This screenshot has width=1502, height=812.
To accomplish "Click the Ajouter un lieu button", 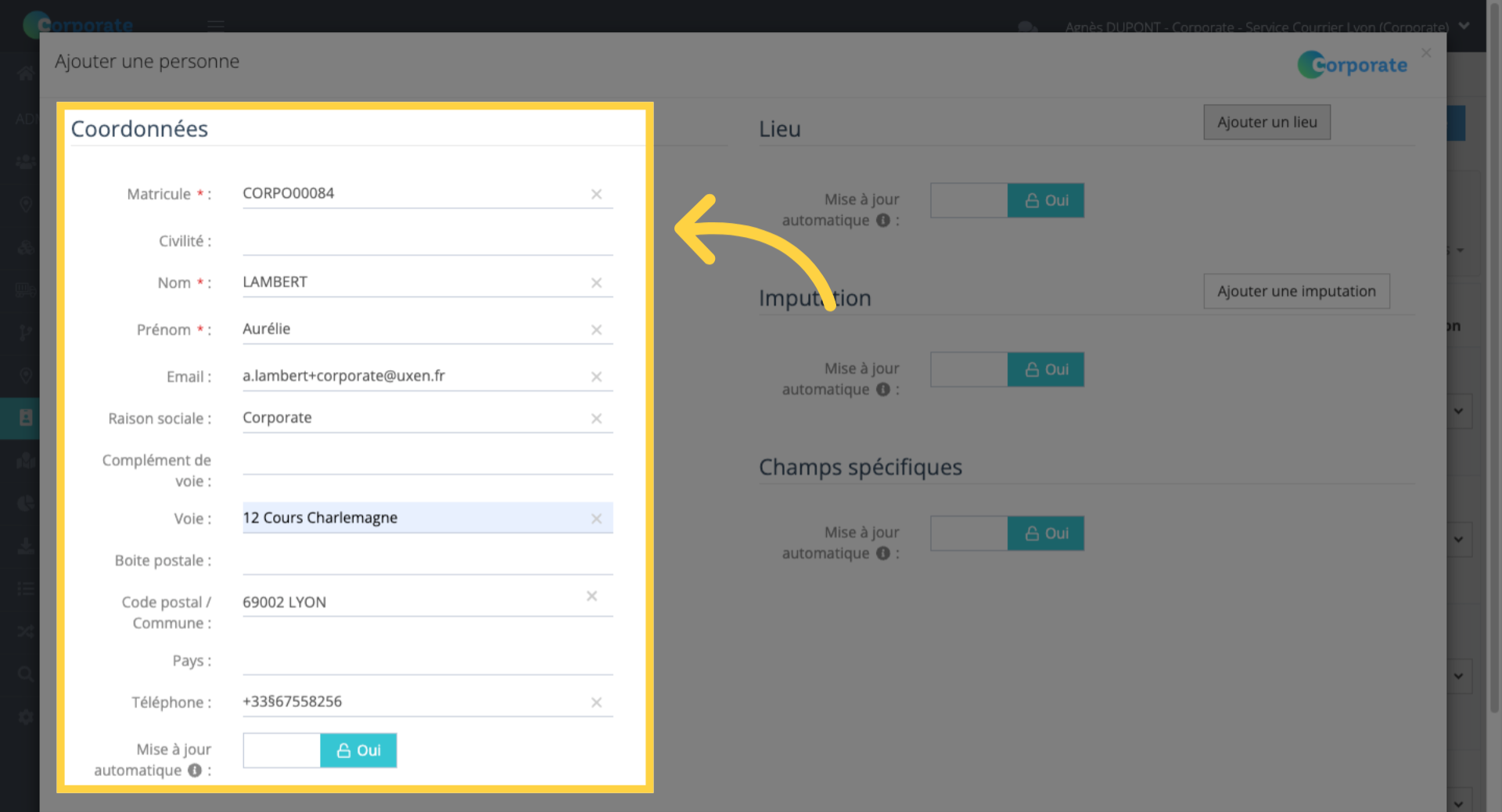I will [1267, 122].
